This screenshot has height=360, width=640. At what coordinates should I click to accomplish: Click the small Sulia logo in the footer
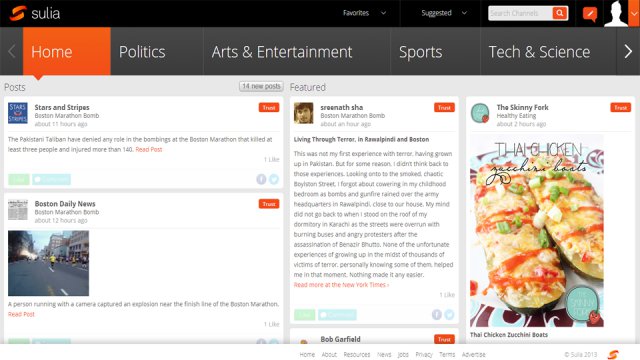tap(613, 355)
